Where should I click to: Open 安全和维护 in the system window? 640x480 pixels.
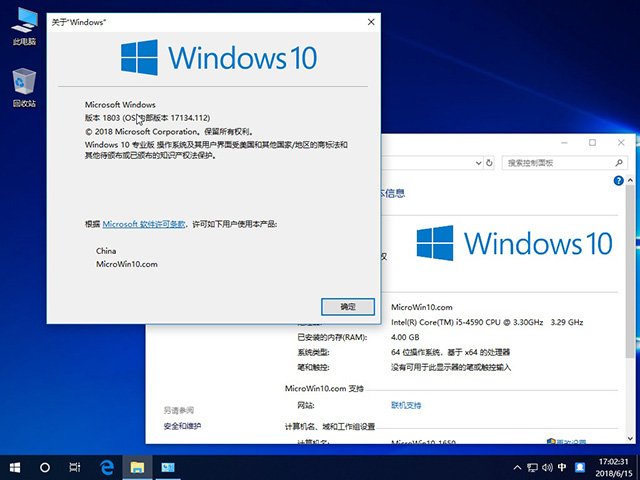pos(182,426)
